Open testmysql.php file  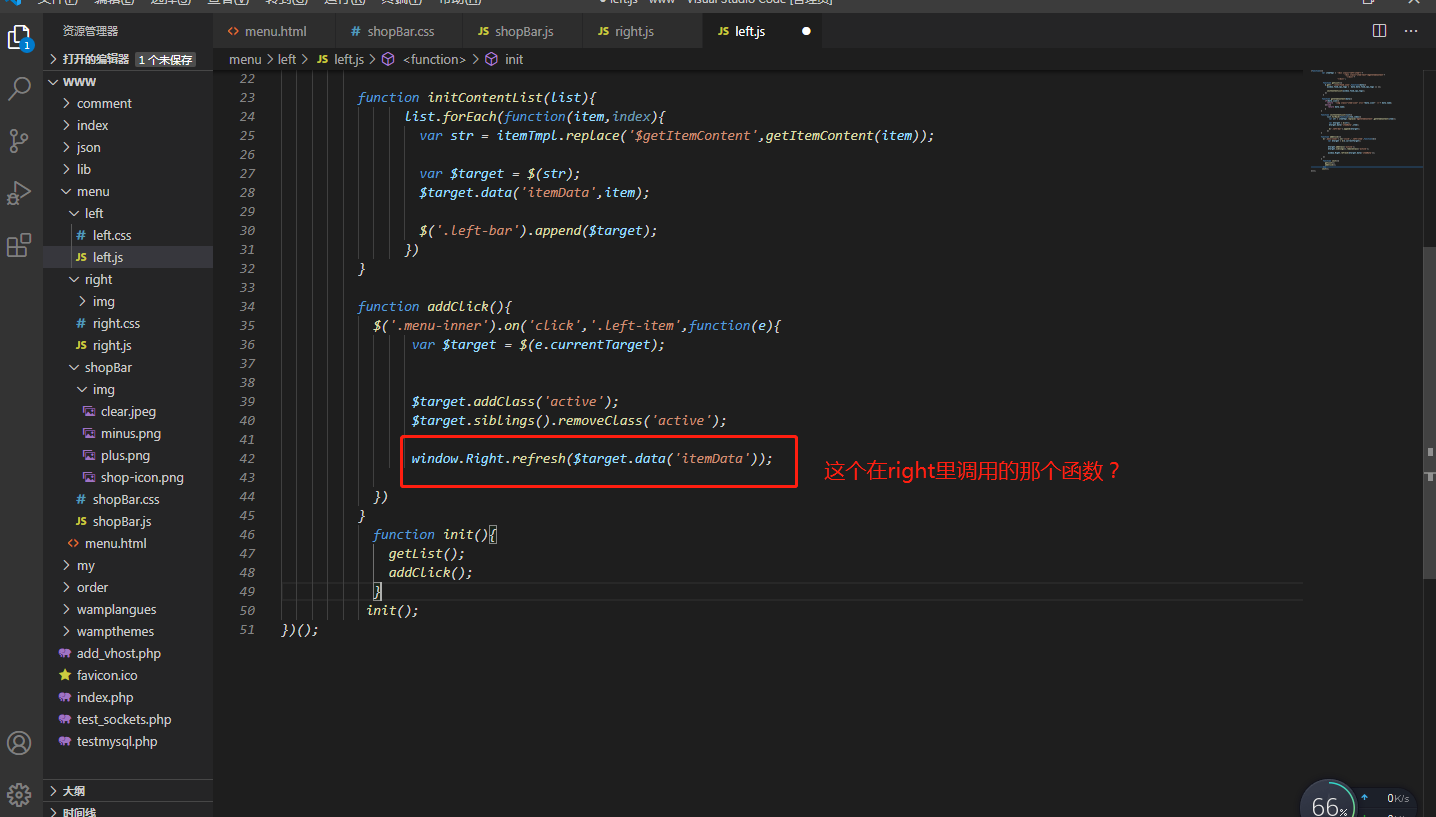point(128,741)
